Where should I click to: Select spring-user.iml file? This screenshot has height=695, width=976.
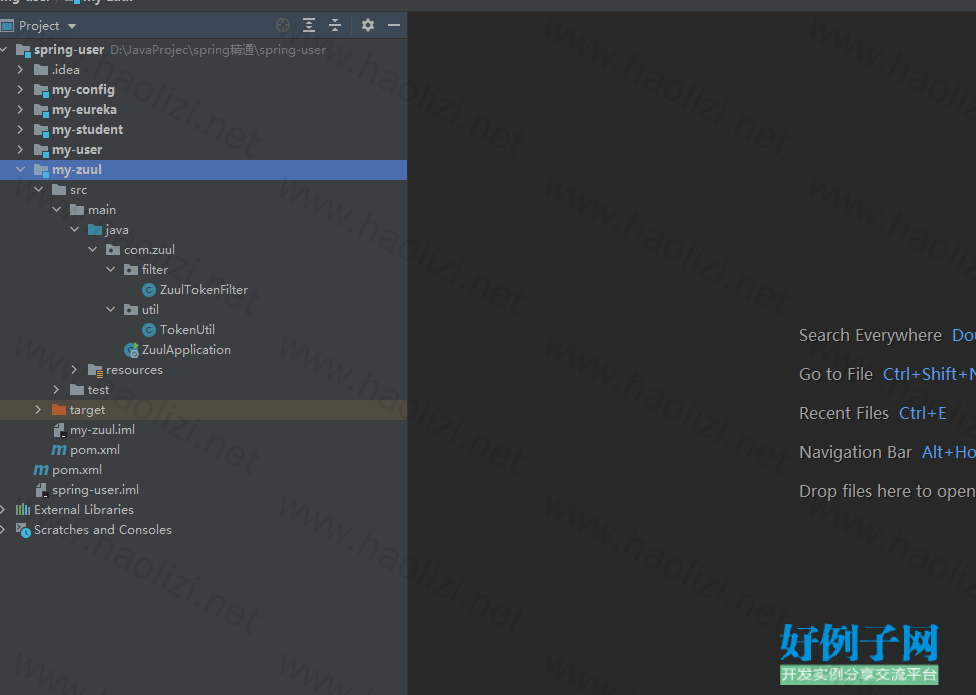(x=94, y=490)
